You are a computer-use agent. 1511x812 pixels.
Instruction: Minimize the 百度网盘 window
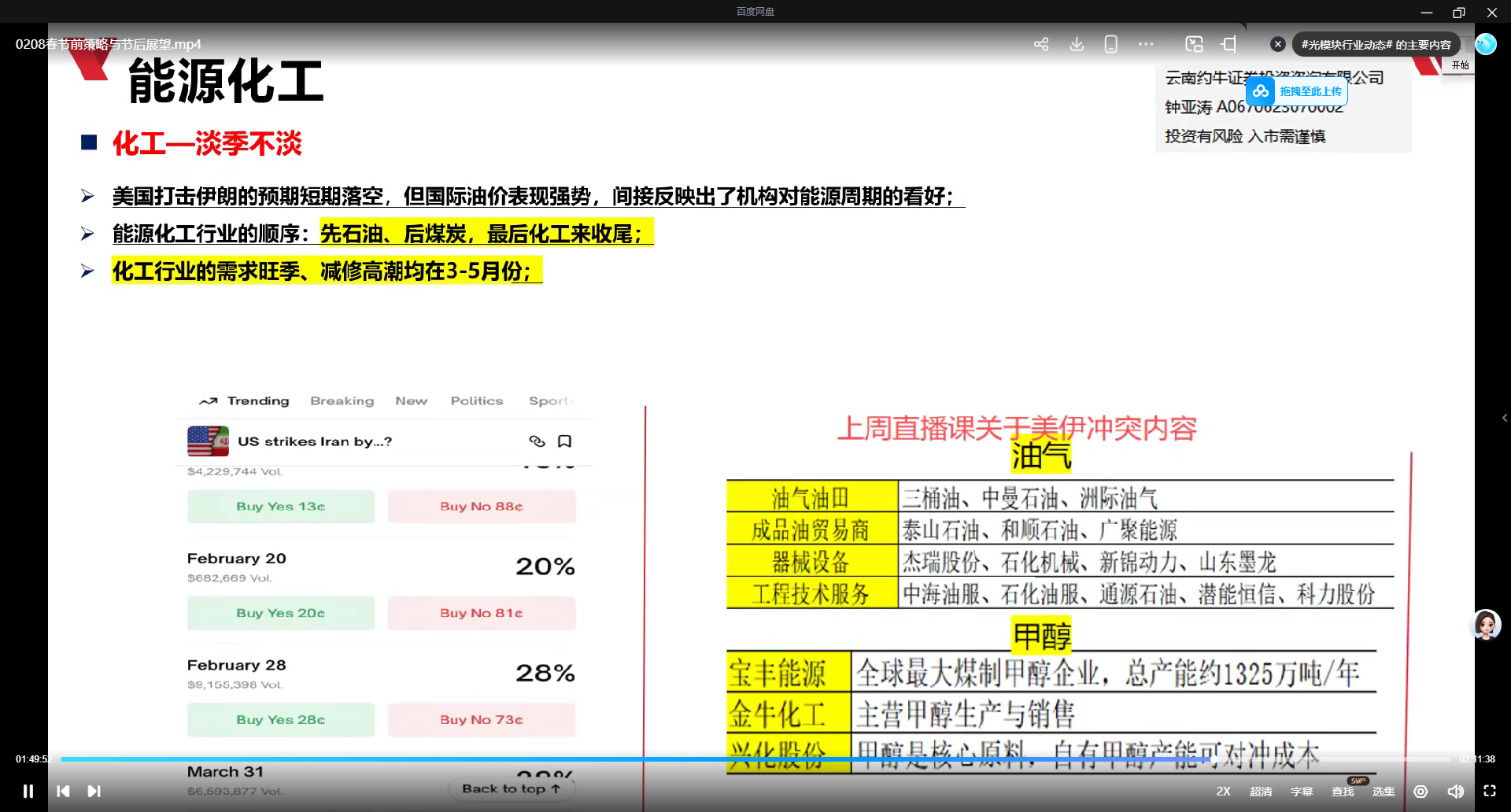[x=1426, y=12]
